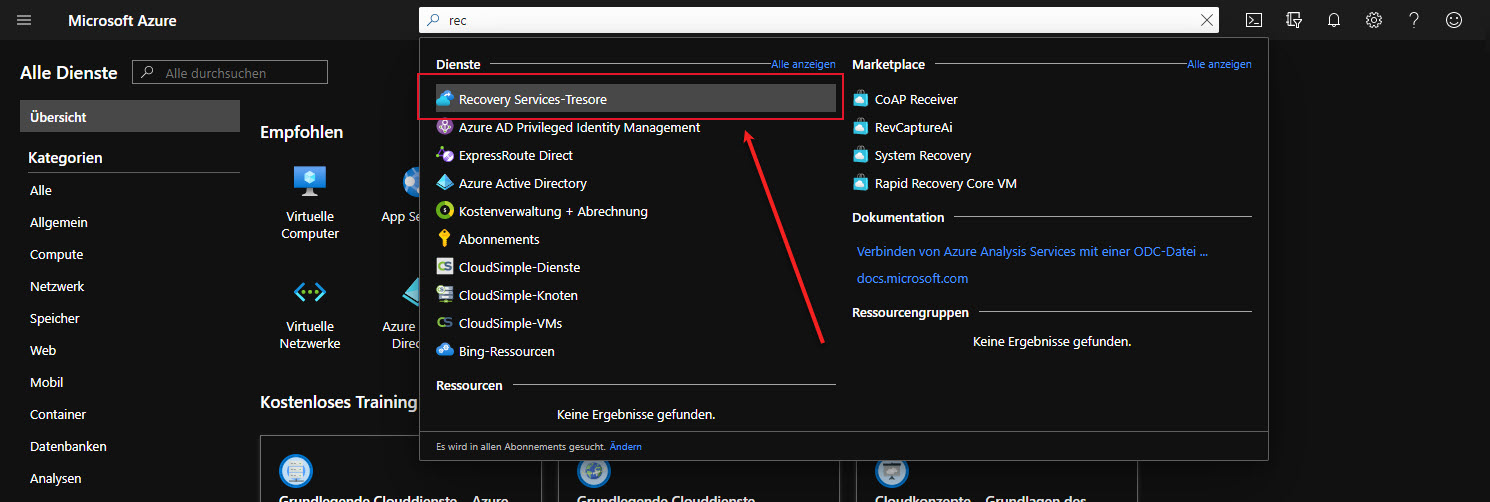Select the Web category
Viewport: 1490px width, 502px height.
pyautogui.click(x=43, y=350)
